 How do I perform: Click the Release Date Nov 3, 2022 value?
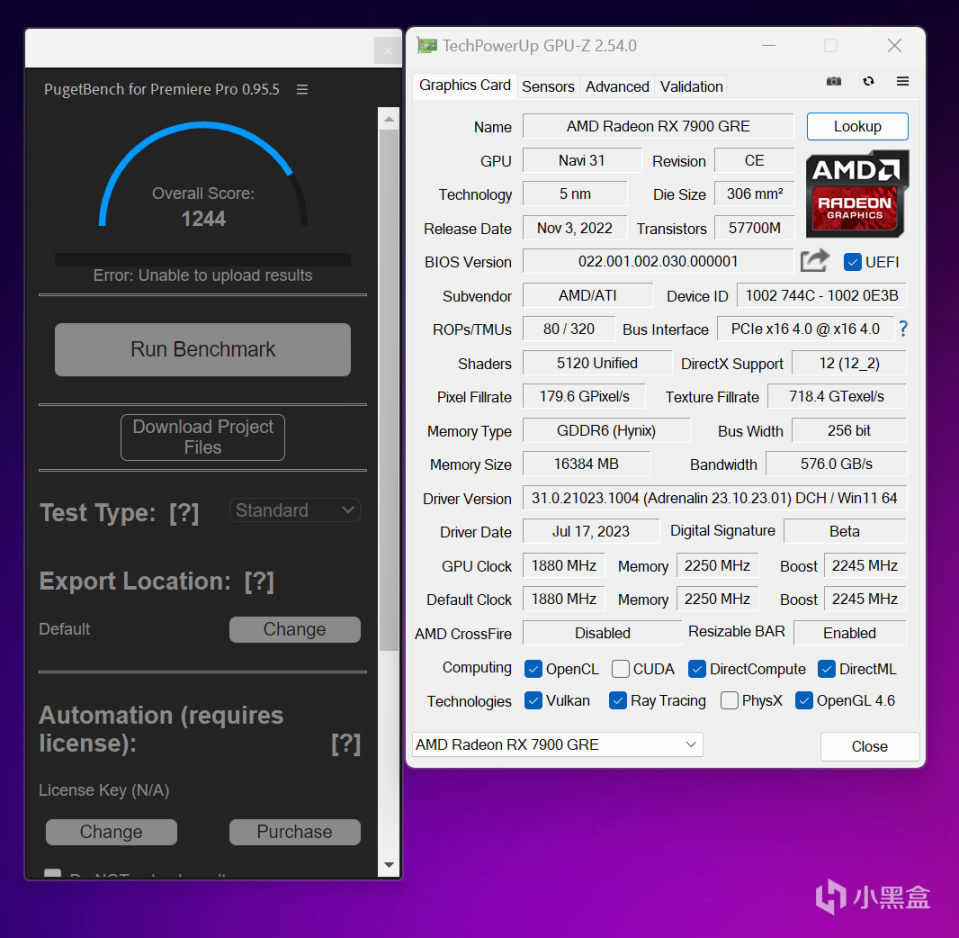coord(575,228)
